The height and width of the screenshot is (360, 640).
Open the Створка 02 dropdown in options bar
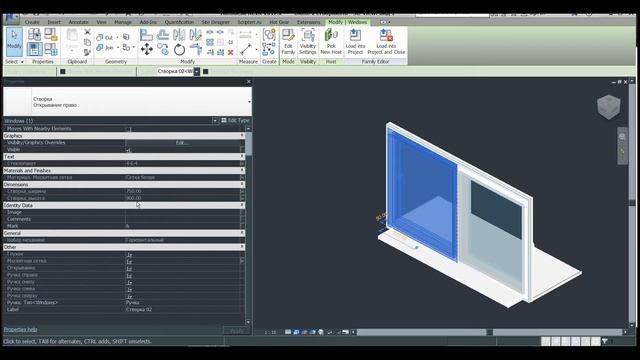pyautogui.click(x=197, y=71)
